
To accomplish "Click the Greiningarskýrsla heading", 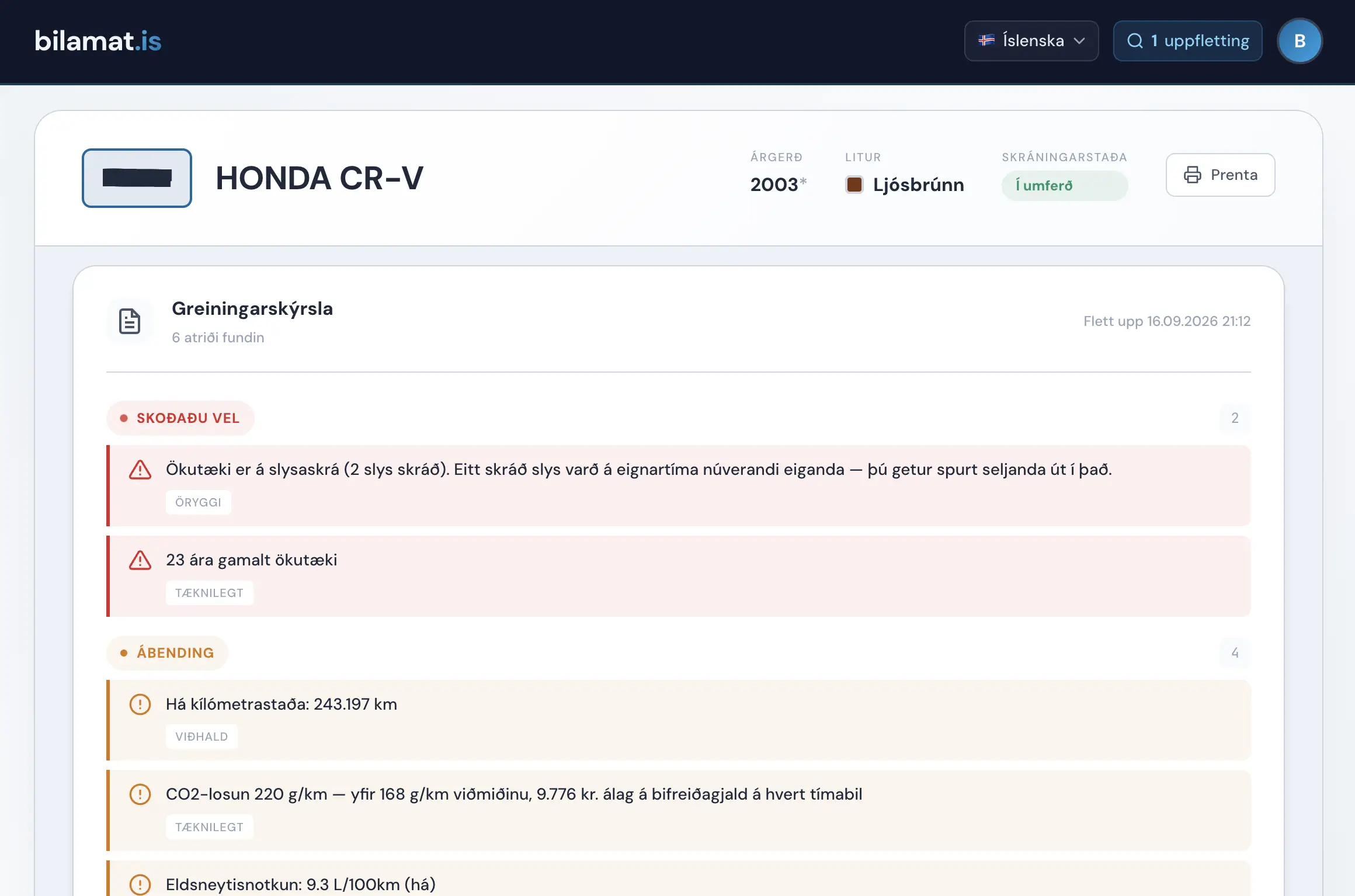I will (252, 308).
